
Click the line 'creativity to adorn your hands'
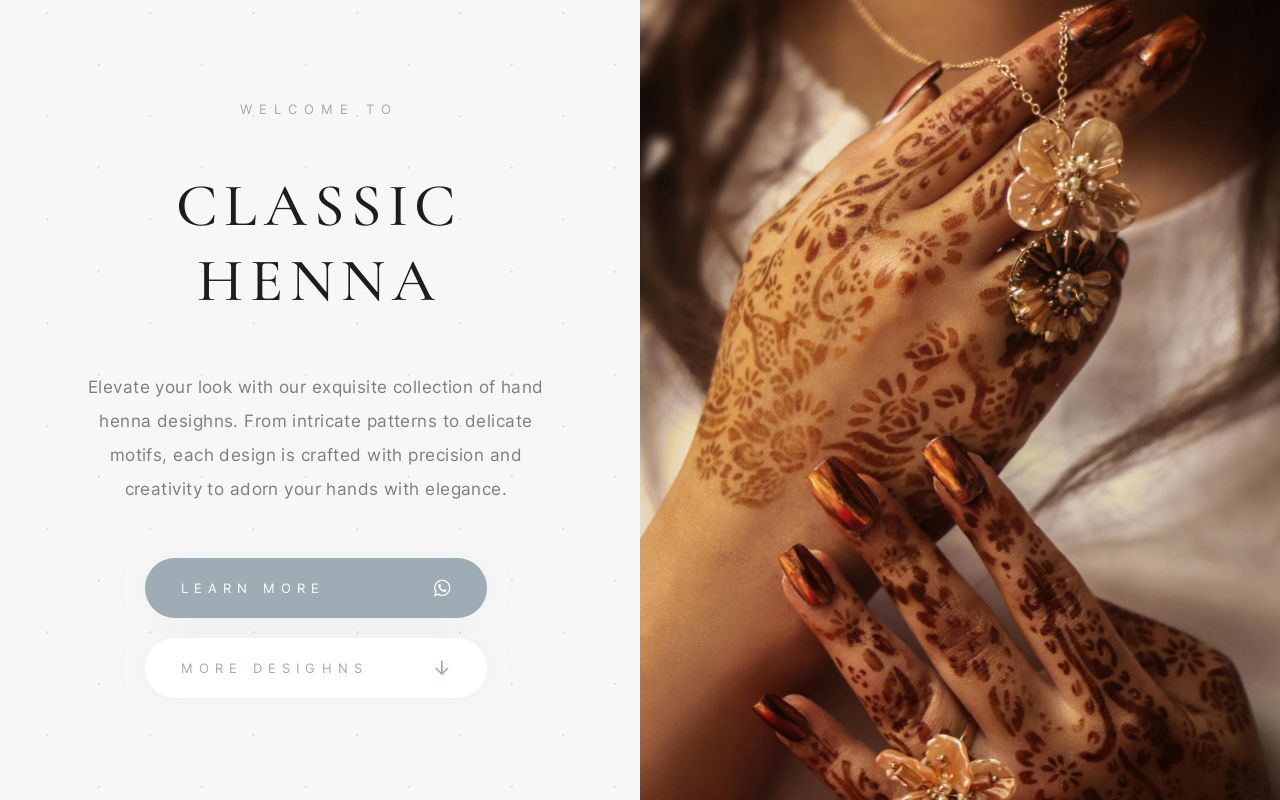click(x=315, y=489)
